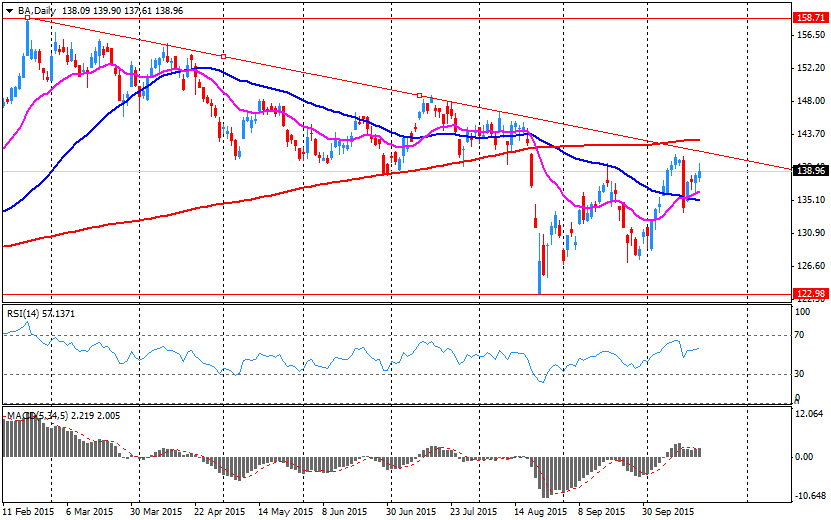Viewport: 831px width, 520px height.
Task: Click the 22 Apr 2015 date label
Action: [219, 512]
